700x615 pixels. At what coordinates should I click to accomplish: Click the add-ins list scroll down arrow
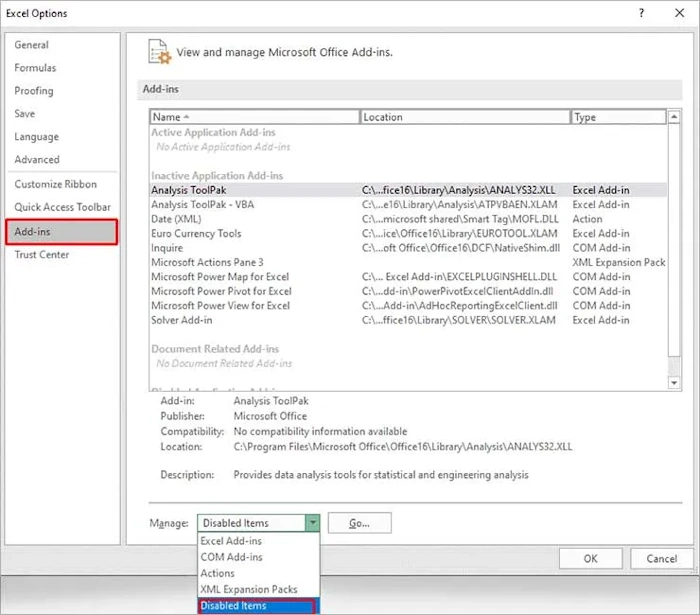tap(674, 383)
